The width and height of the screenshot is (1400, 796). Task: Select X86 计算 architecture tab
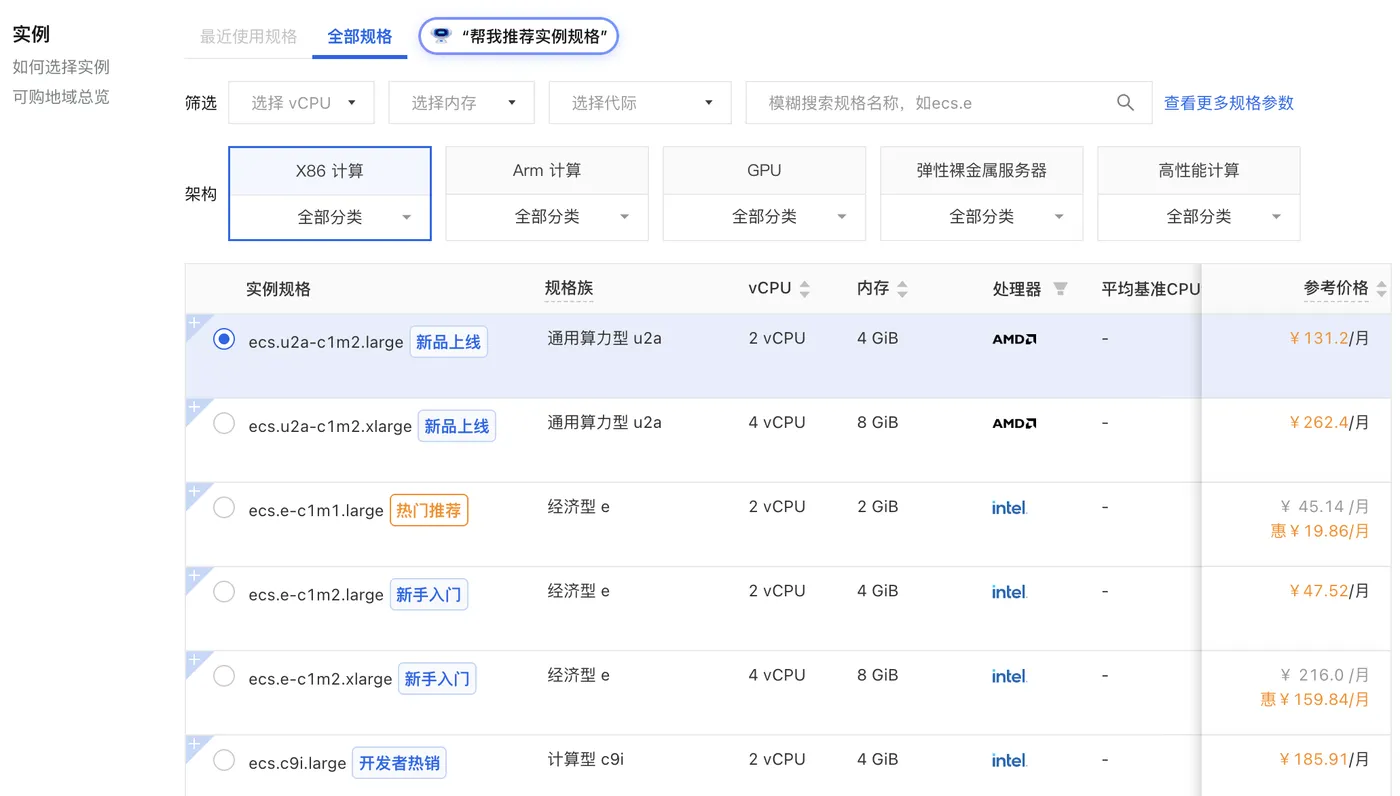tap(330, 171)
